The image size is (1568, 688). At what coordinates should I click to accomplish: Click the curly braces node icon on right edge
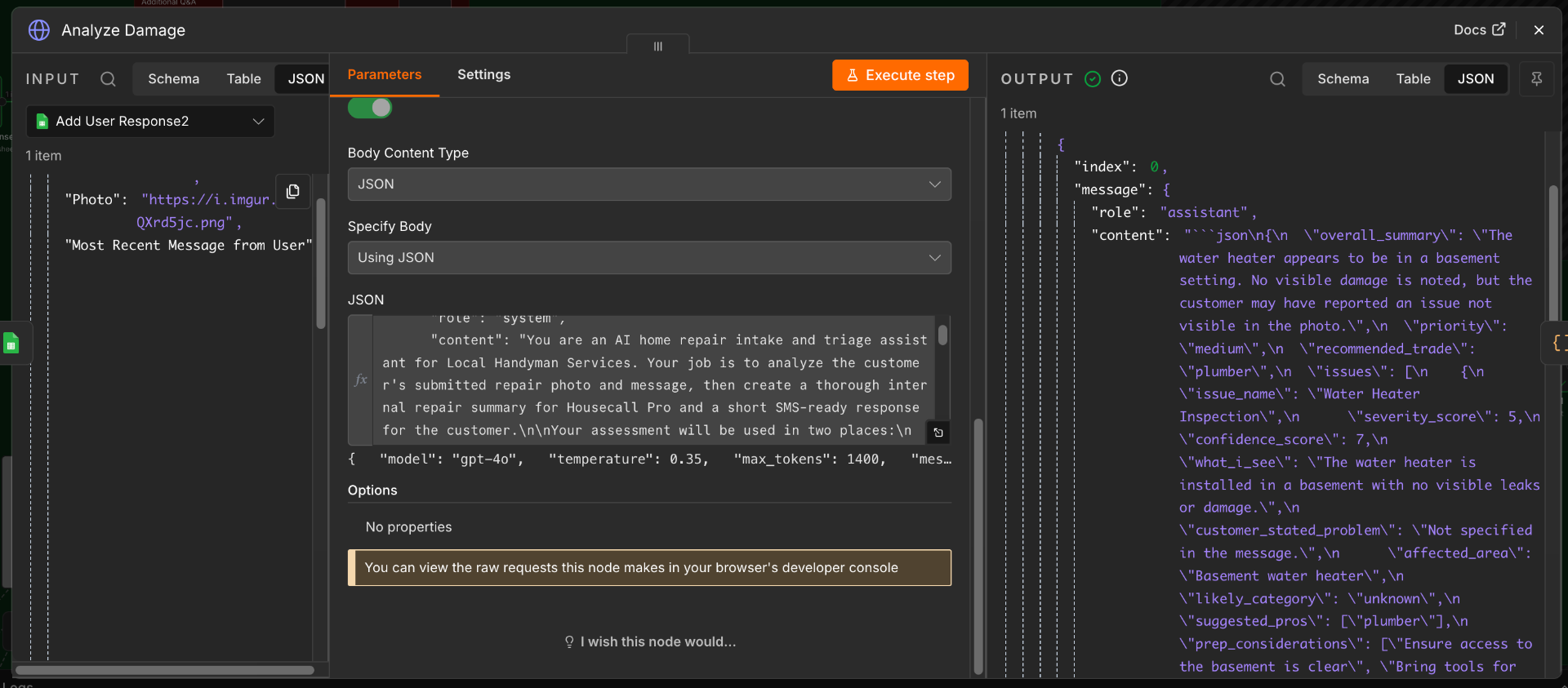pos(1557,343)
